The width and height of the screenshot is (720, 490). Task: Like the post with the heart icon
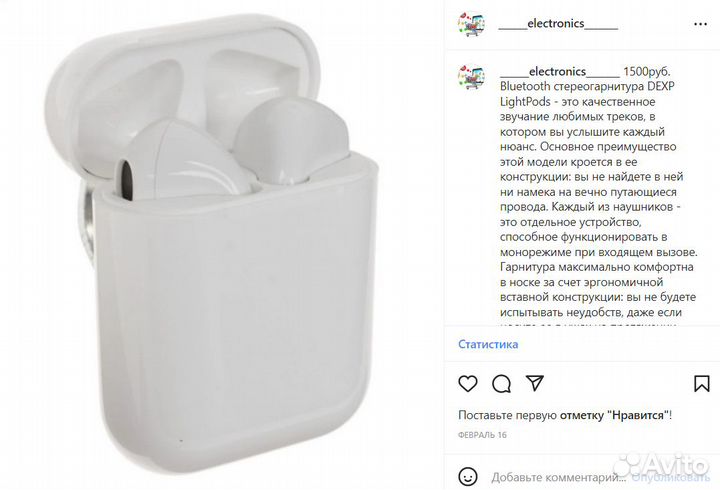pos(468,383)
